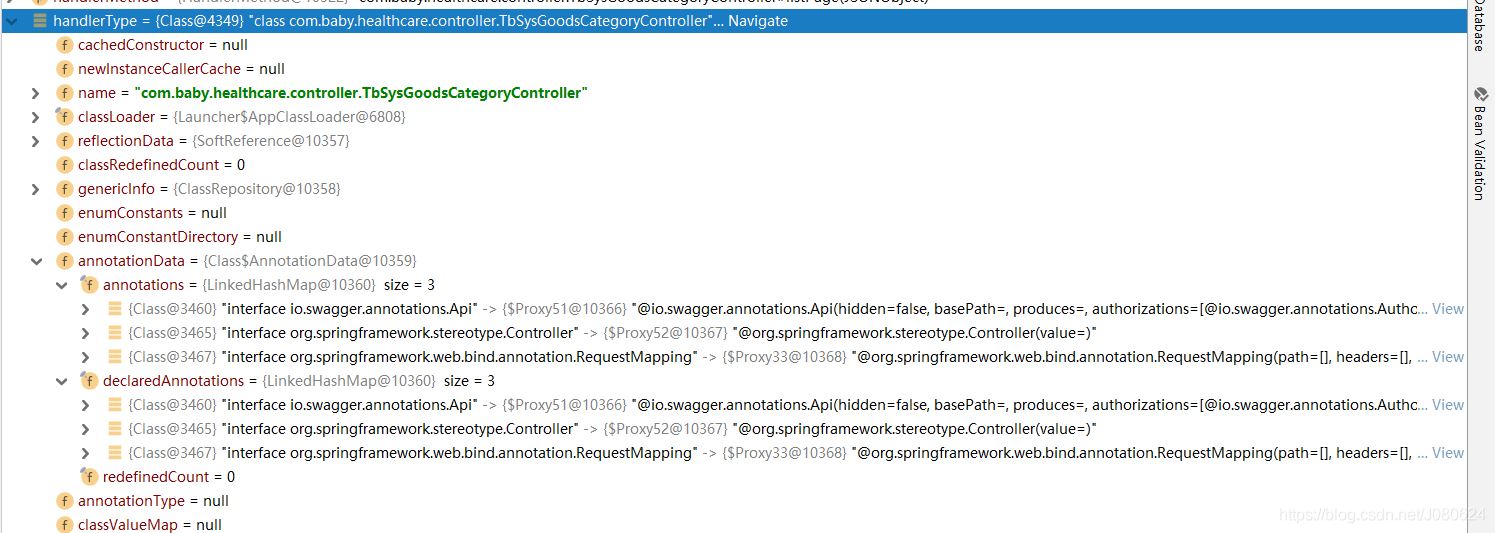Click map entry icon of declaredAnnotations Api row
This screenshot has width=1495, height=533.
point(115,405)
